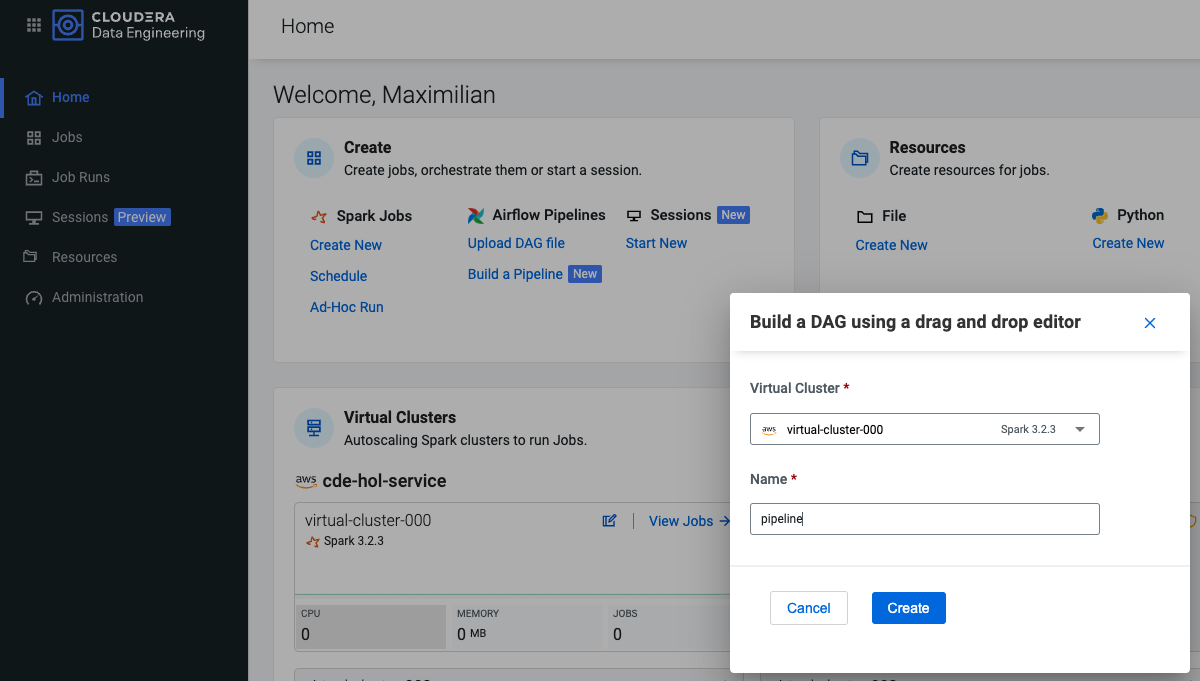Click Create New under Python
Screen dimensions: 1200x681
1128,243
